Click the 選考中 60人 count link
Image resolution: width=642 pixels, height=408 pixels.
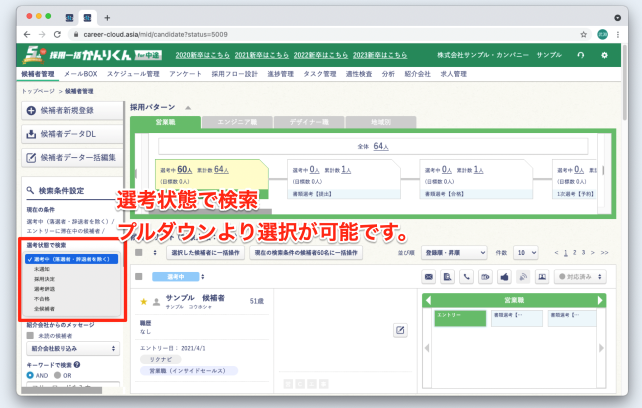[x=185, y=170]
